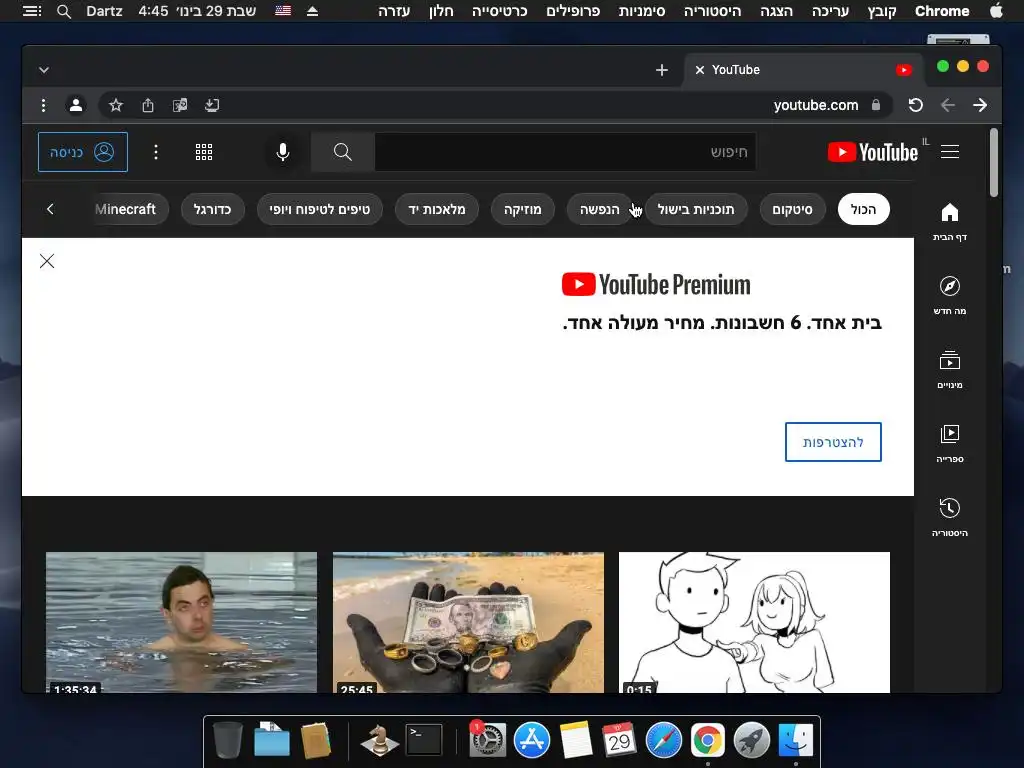Open the פרופילים (Profiles) menu
This screenshot has width=1024, height=768.
point(573,11)
